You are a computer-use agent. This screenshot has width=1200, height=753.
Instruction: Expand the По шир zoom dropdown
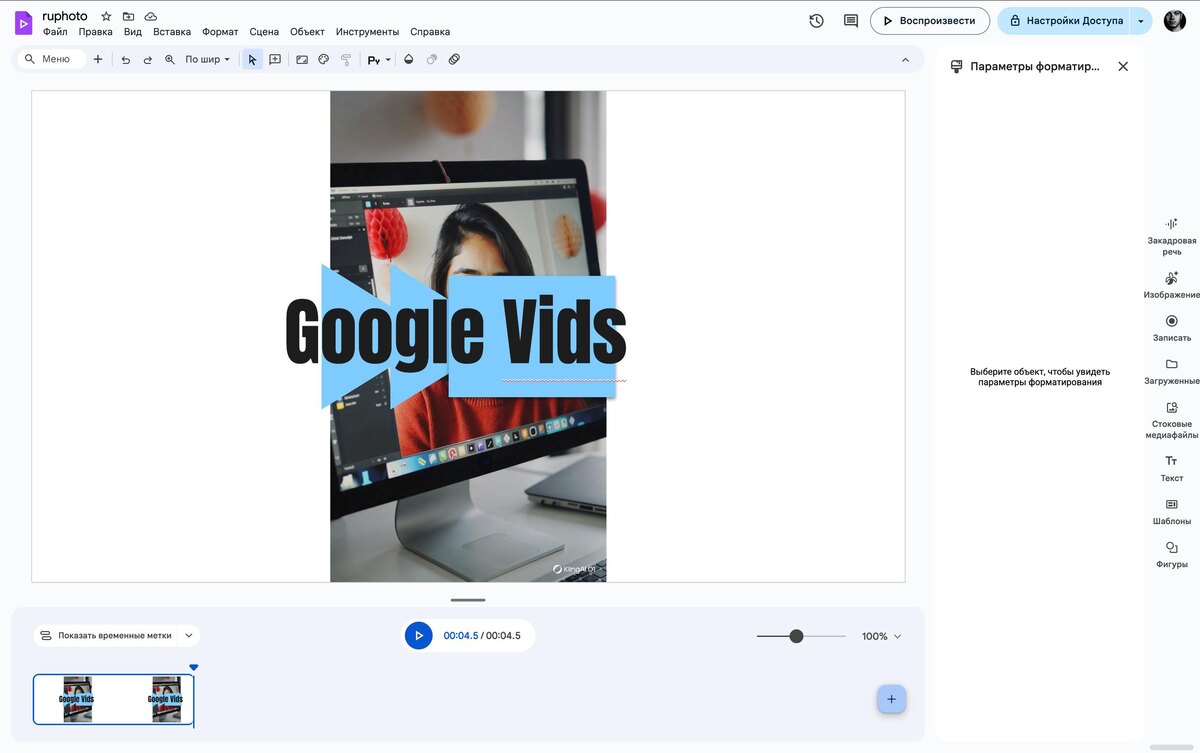pyautogui.click(x=208, y=60)
